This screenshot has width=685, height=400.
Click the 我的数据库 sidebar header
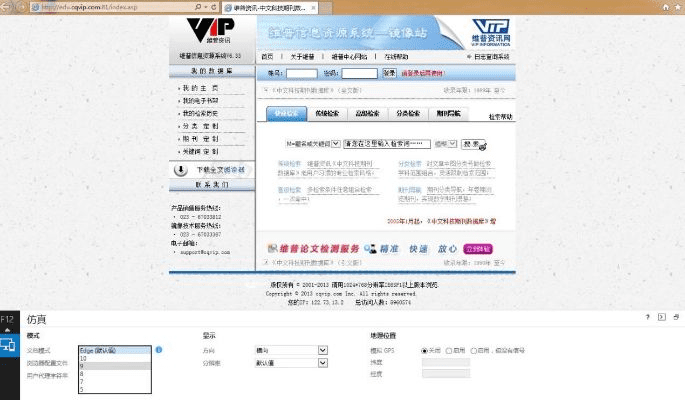pyautogui.click(x=212, y=71)
